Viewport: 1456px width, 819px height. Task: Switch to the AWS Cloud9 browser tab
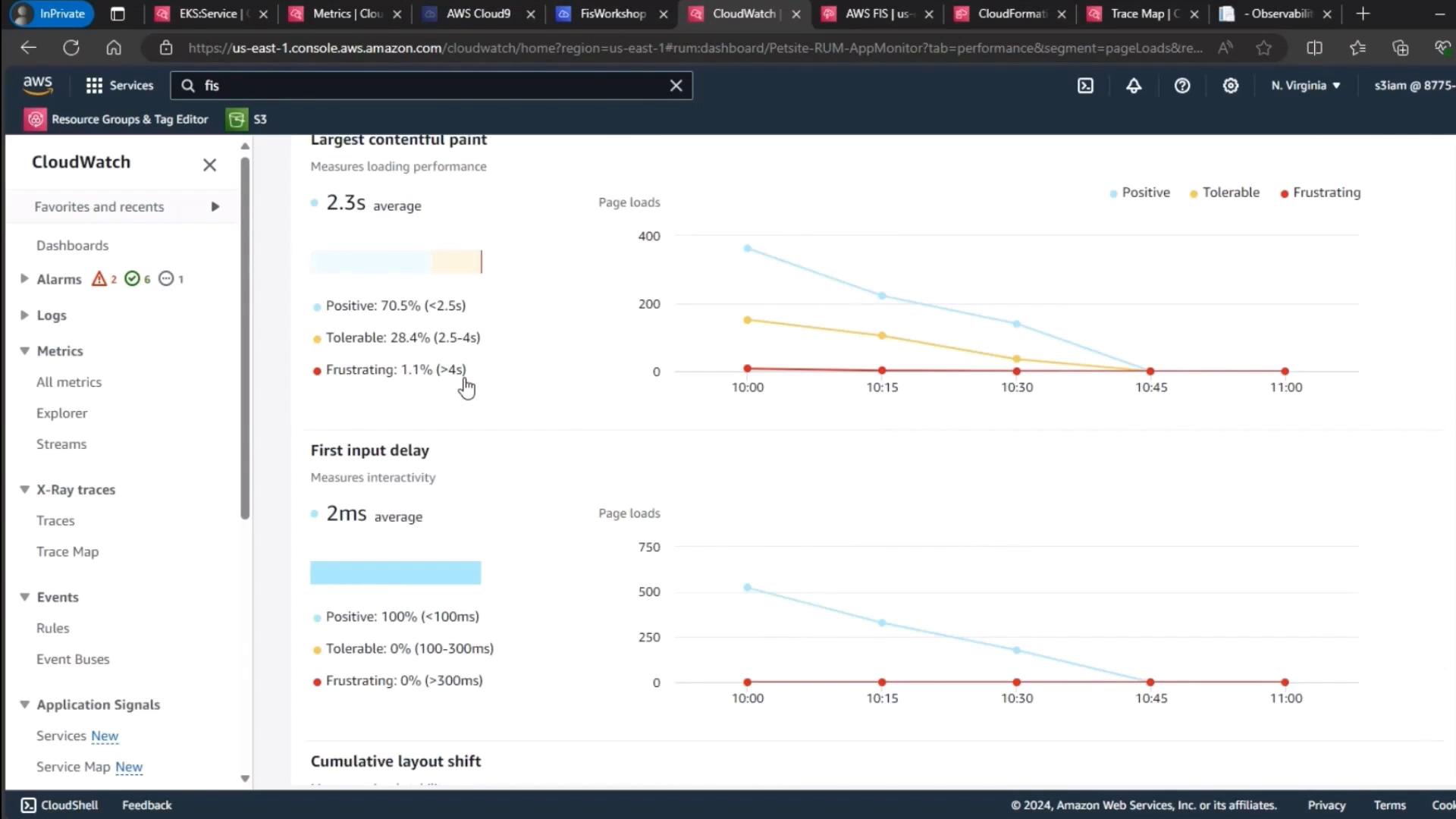click(478, 14)
